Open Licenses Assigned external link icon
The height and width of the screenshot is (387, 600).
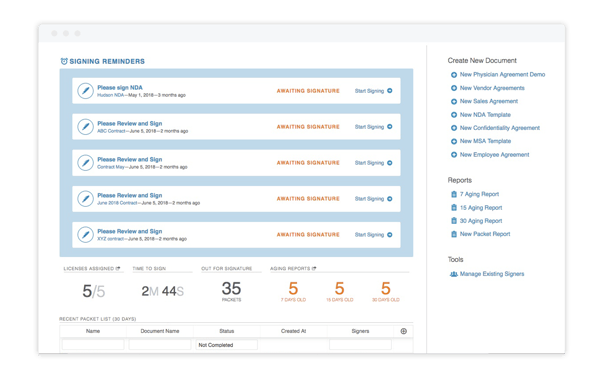pos(118,268)
